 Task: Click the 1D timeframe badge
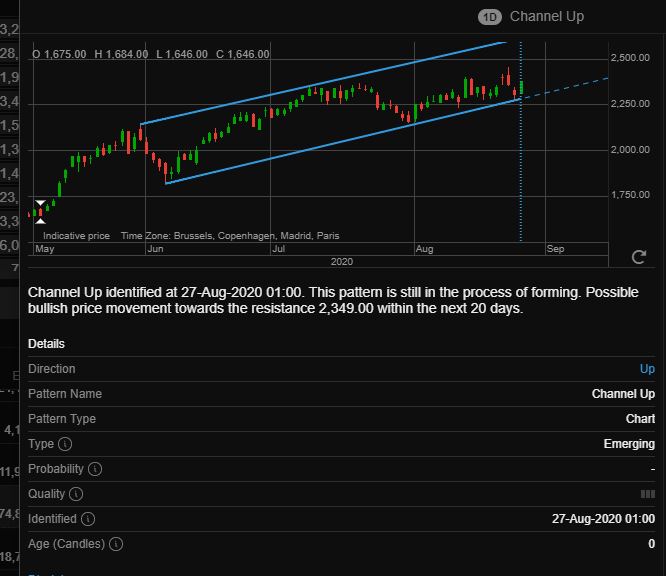(490, 17)
